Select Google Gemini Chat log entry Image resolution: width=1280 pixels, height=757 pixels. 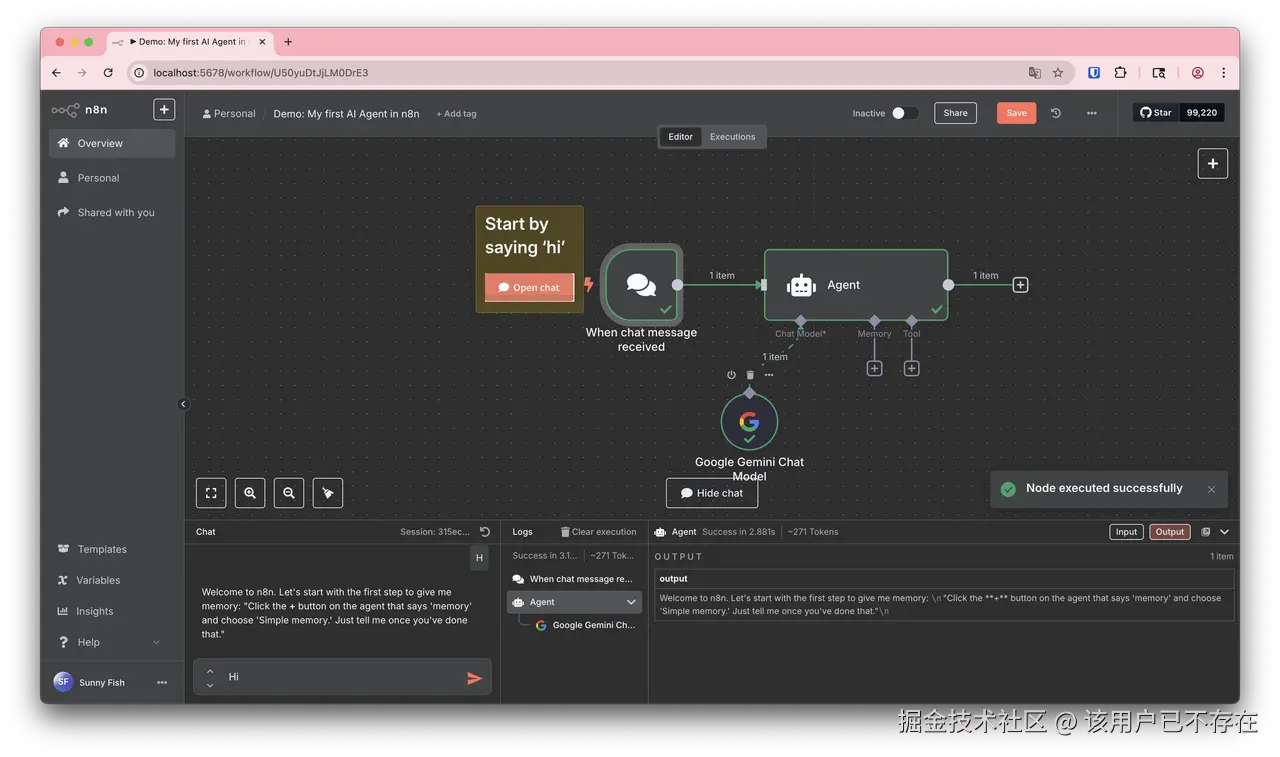coord(585,625)
